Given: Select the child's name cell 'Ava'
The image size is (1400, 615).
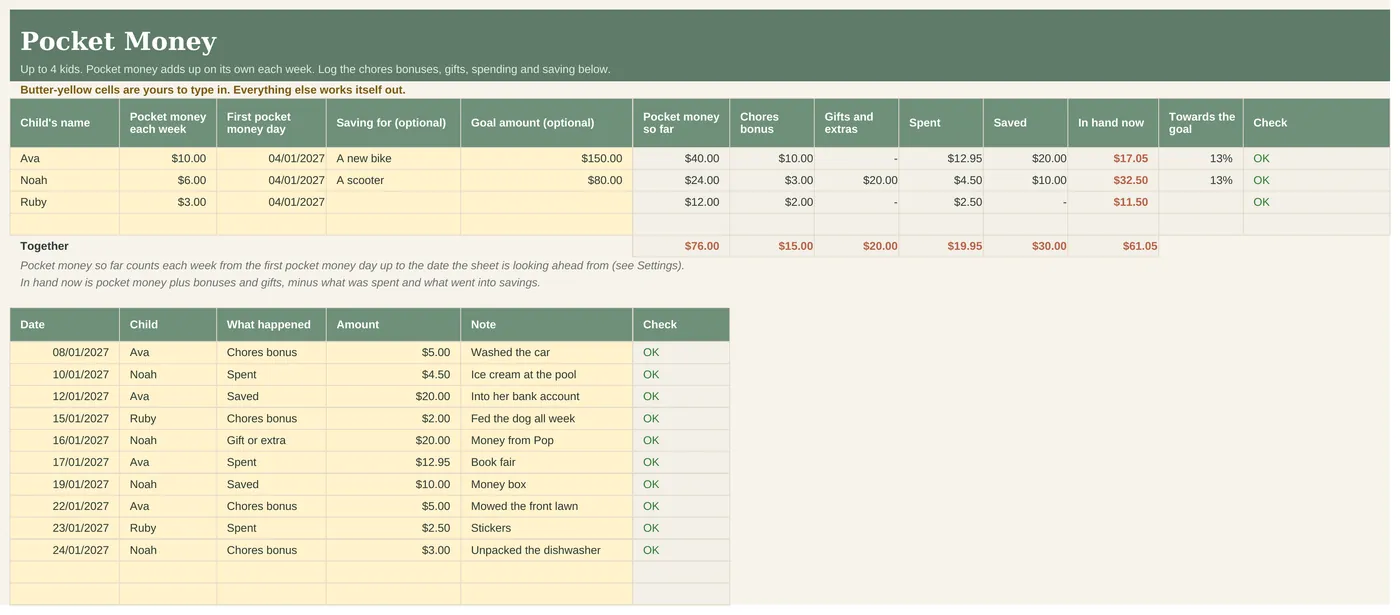Looking at the screenshot, I should point(65,158).
